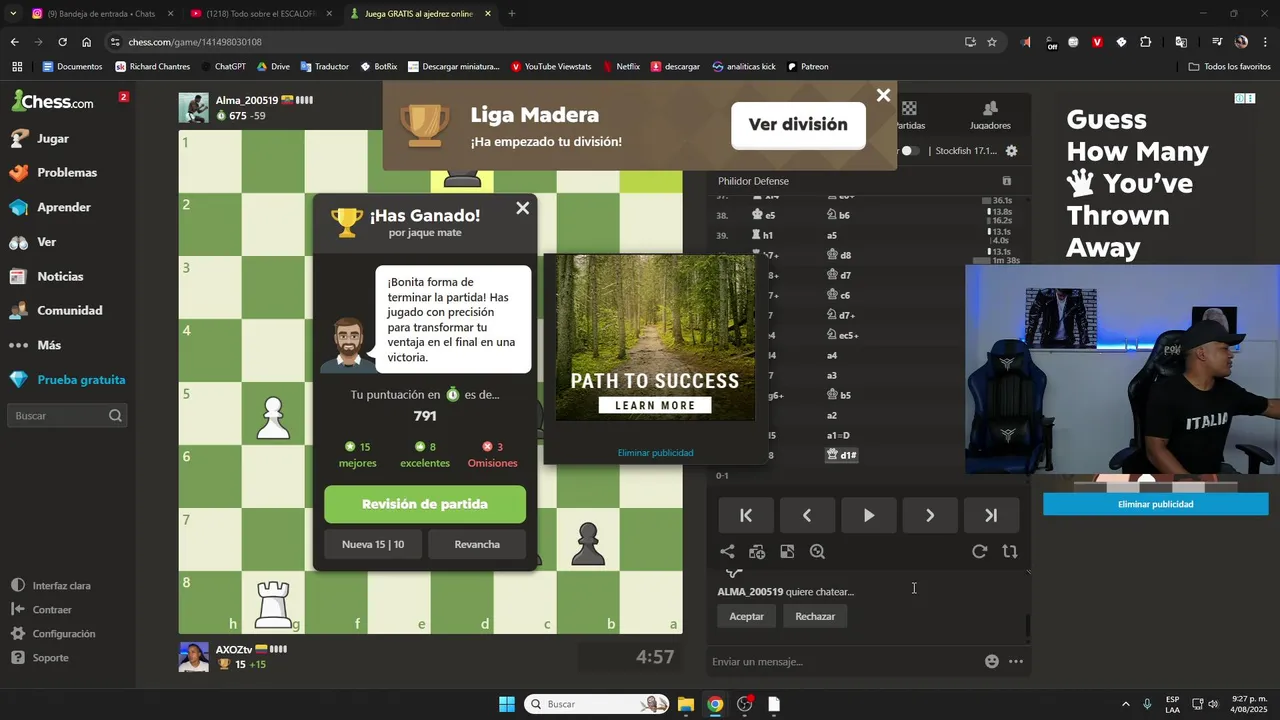Click the reload arrow icon
Screen dimensions: 1280x720
coord(980,551)
